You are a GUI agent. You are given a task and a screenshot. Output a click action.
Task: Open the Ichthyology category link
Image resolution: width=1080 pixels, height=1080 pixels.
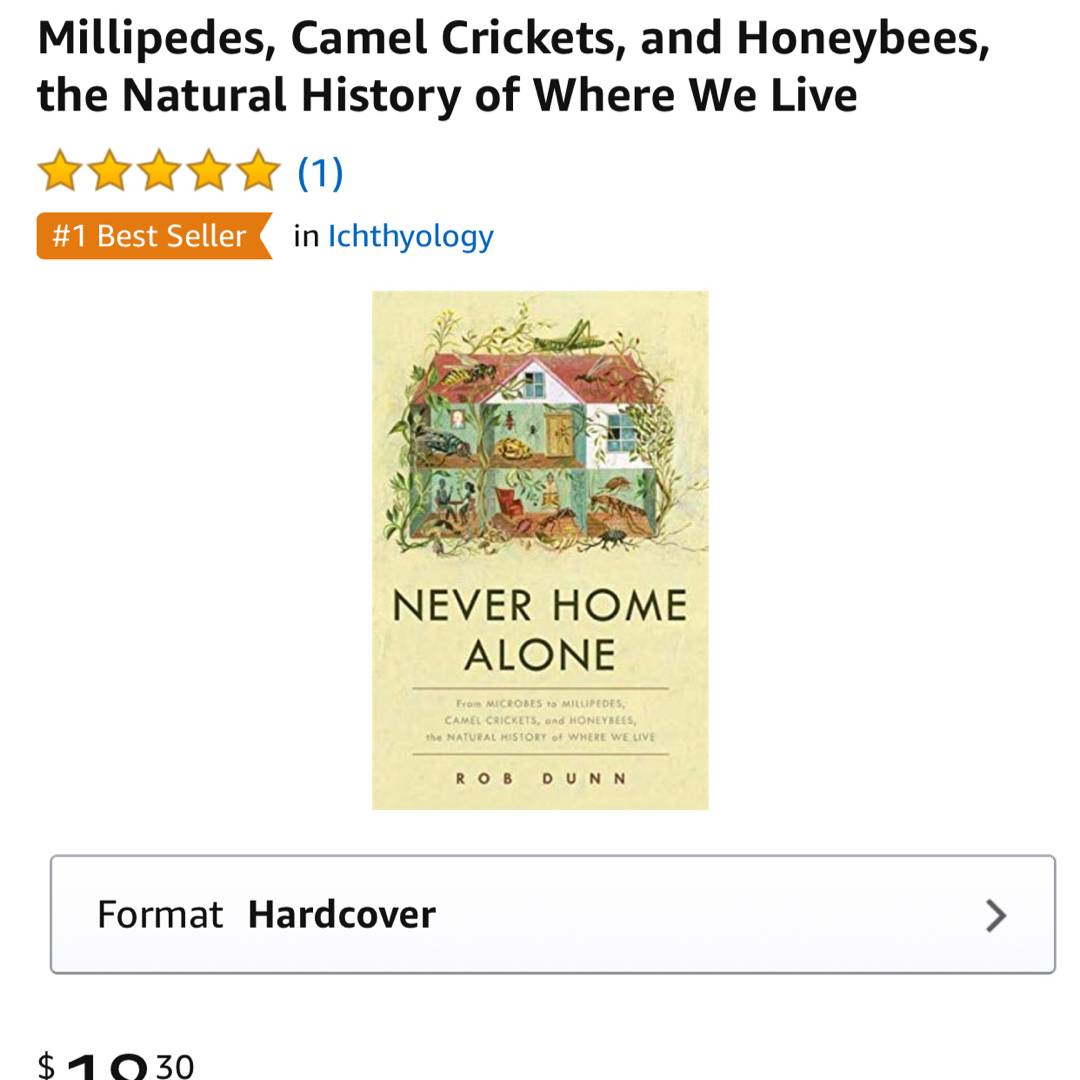[x=411, y=236]
